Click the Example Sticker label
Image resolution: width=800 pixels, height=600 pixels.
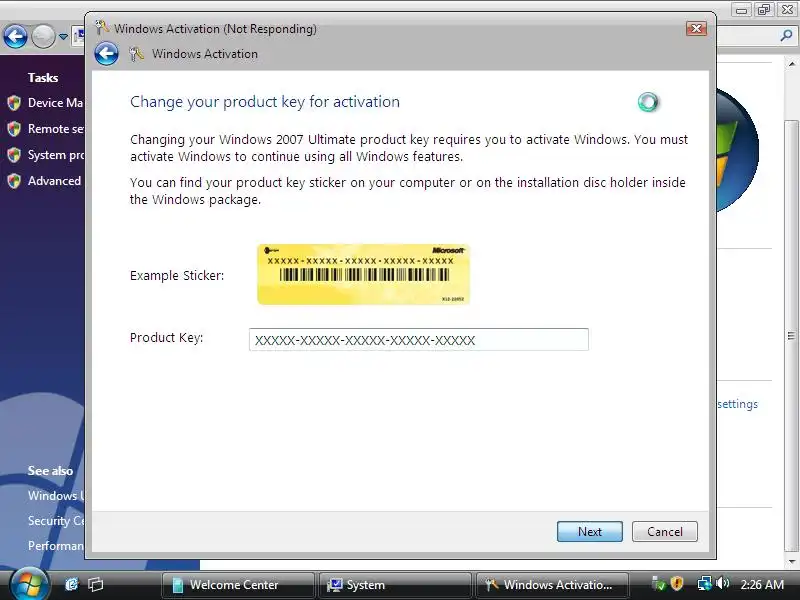coord(177,276)
